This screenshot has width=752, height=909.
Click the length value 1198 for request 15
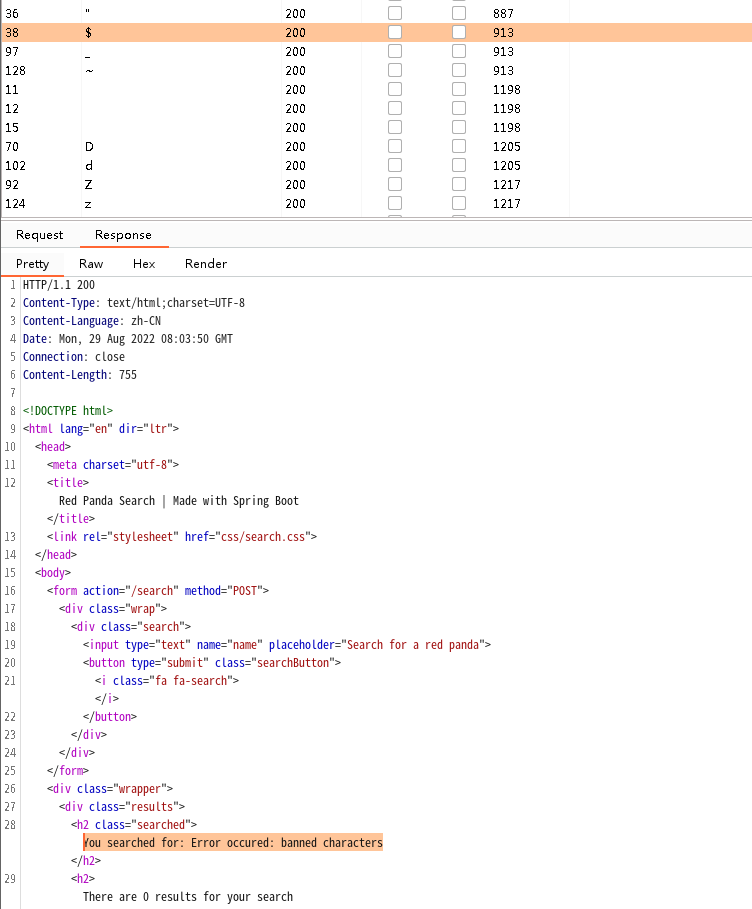pyautogui.click(x=506, y=128)
